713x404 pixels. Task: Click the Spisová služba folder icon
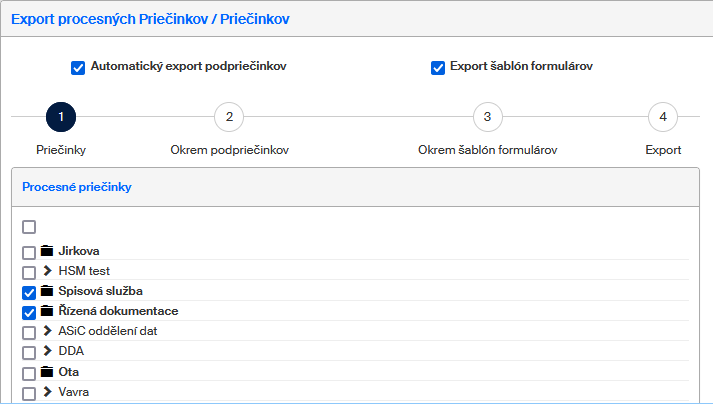pos(46,291)
